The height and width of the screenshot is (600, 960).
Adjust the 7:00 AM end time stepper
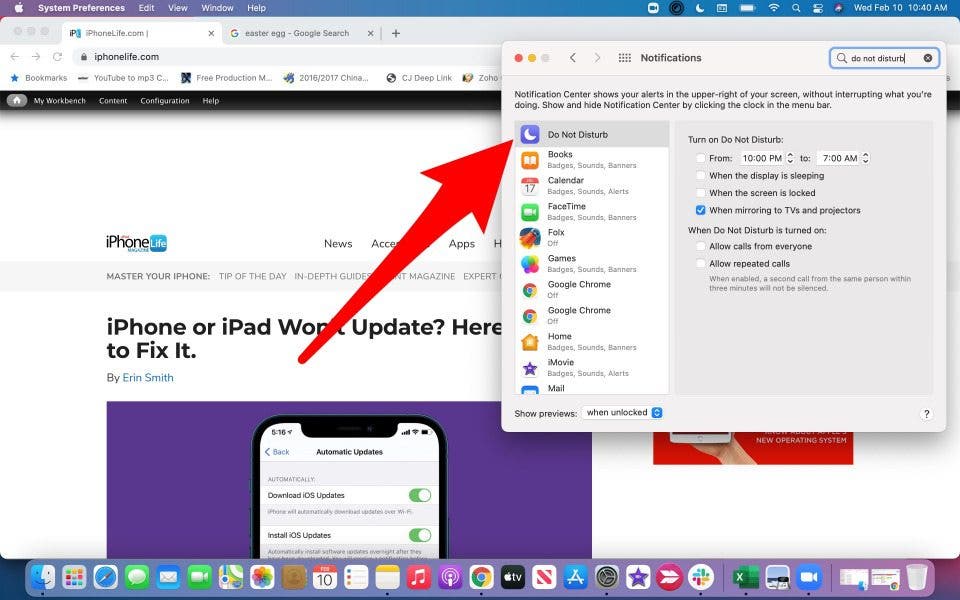coord(865,158)
